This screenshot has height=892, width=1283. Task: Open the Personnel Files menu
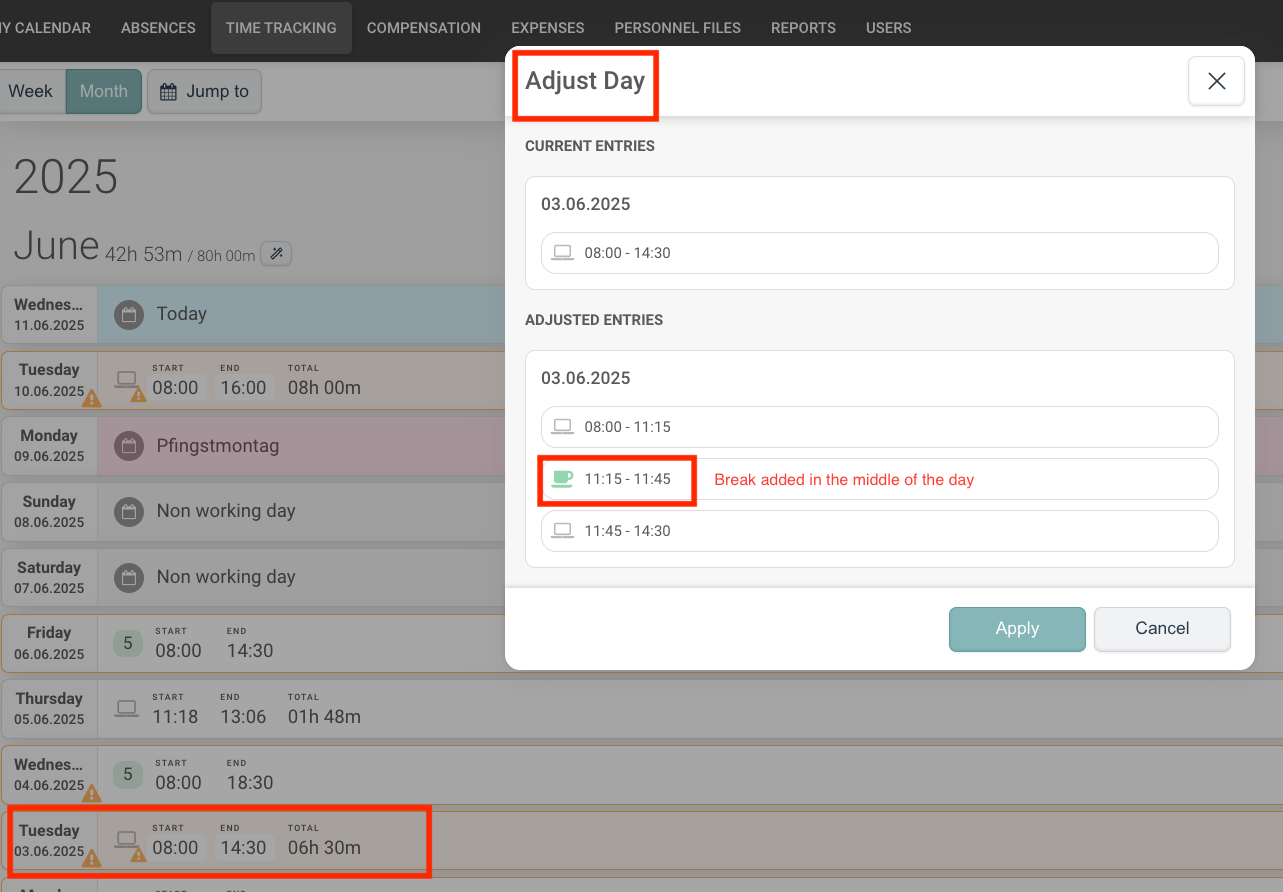pos(677,28)
